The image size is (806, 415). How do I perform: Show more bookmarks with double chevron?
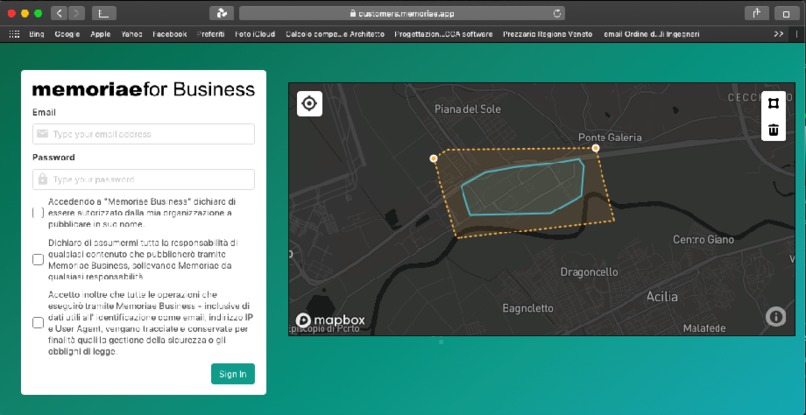tap(779, 34)
